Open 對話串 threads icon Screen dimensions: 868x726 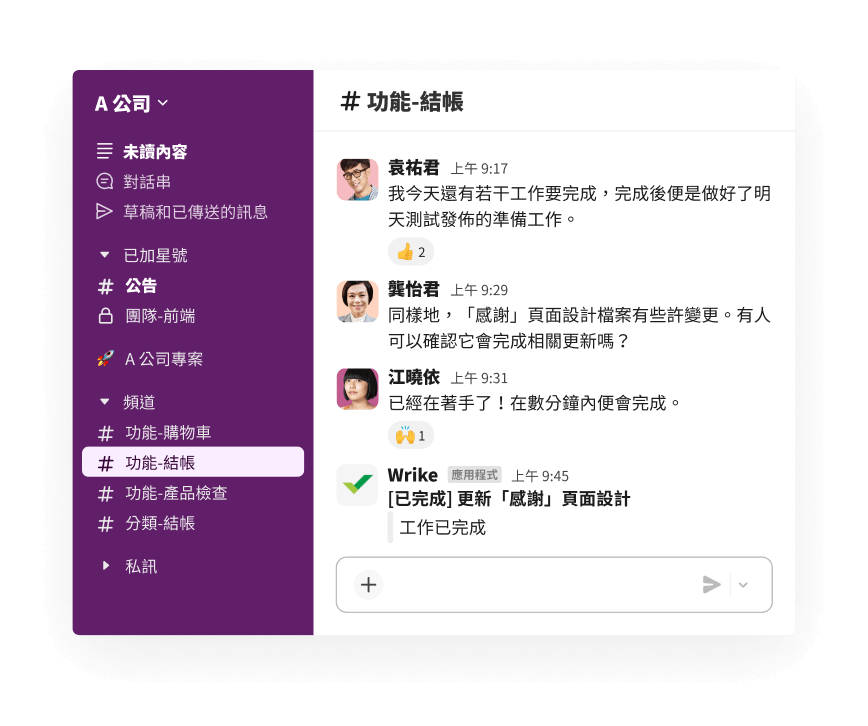coord(105,181)
